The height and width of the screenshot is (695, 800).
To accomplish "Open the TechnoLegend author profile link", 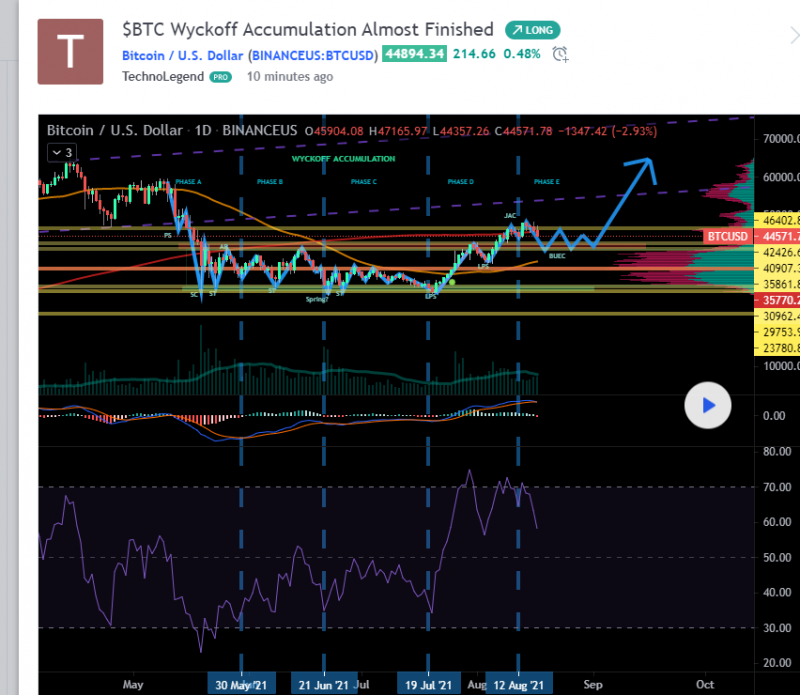I will click(163, 77).
